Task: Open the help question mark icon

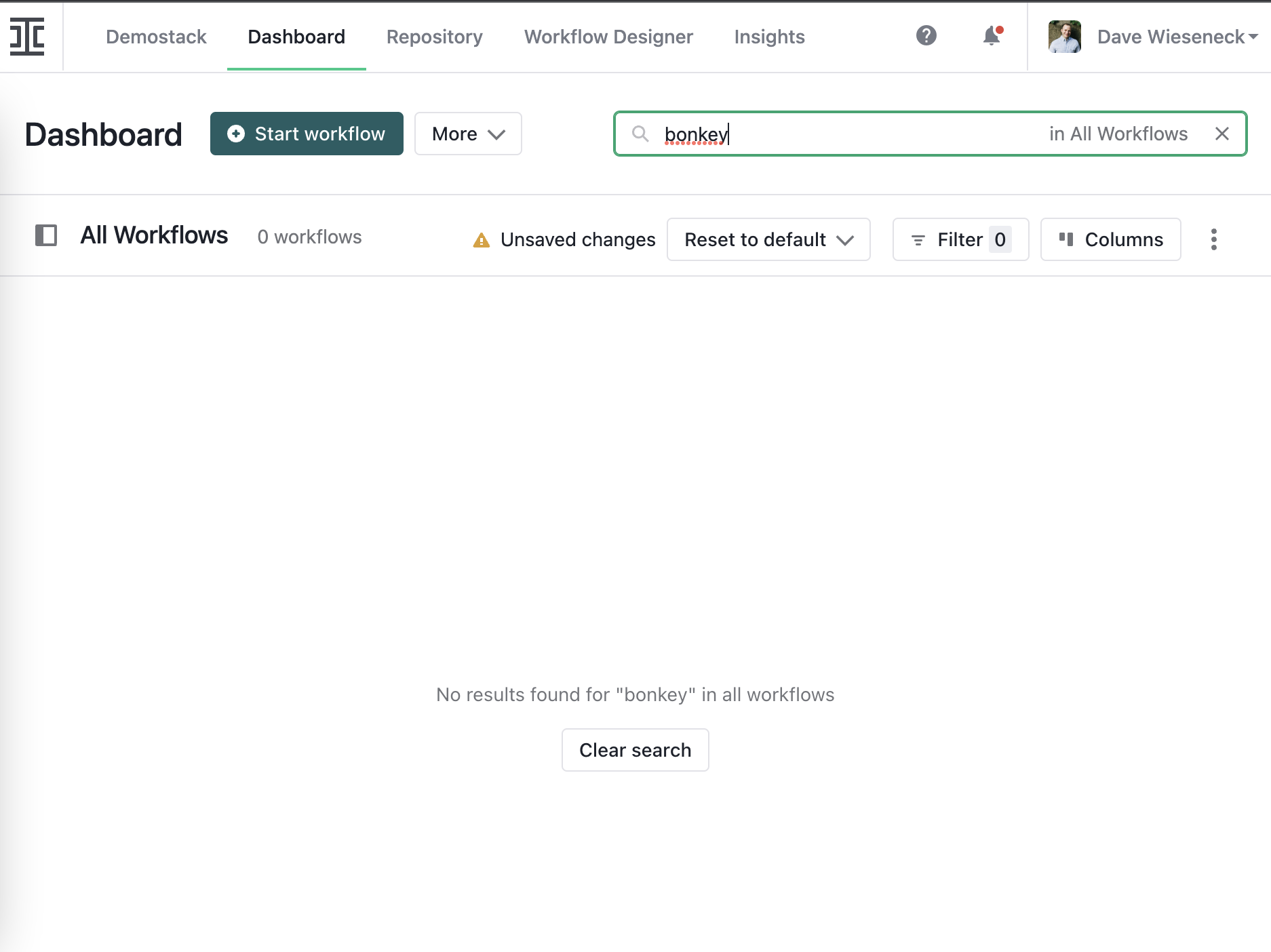Action: [926, 35]
